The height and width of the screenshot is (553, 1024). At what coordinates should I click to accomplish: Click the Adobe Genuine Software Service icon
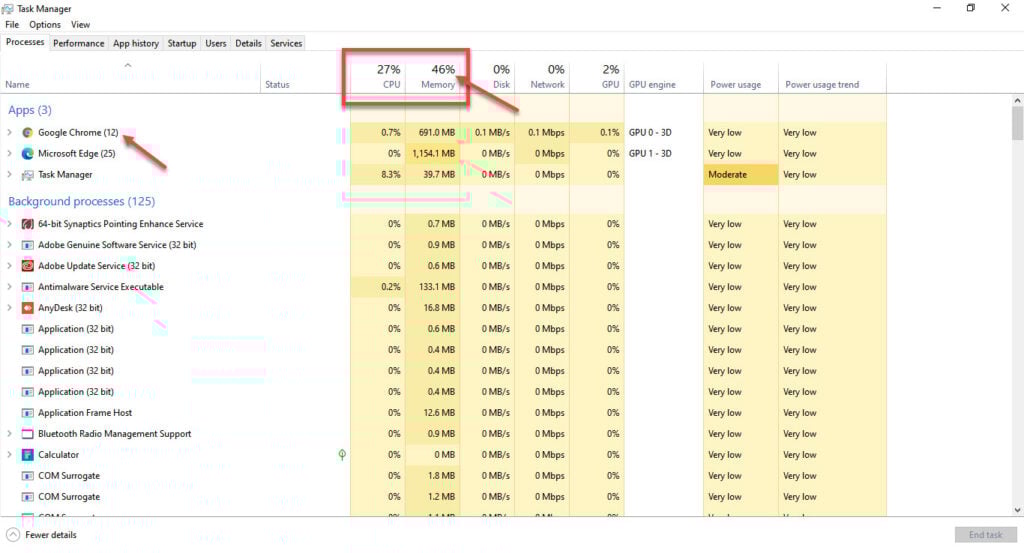pyautogui.click(x=27, y=245)
